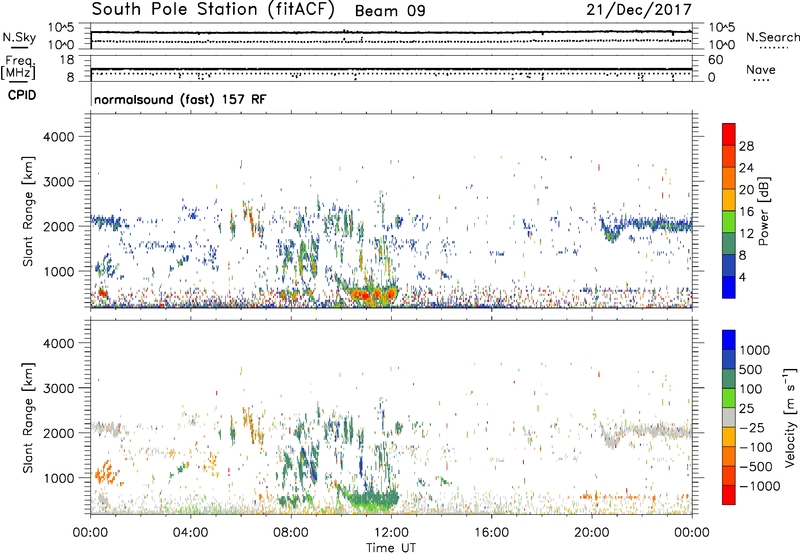Image resolution: width=800 pixels, height=554 pixels.
Task: Click the positive "500" Velocity color bar label
Action: click(751, 370)
